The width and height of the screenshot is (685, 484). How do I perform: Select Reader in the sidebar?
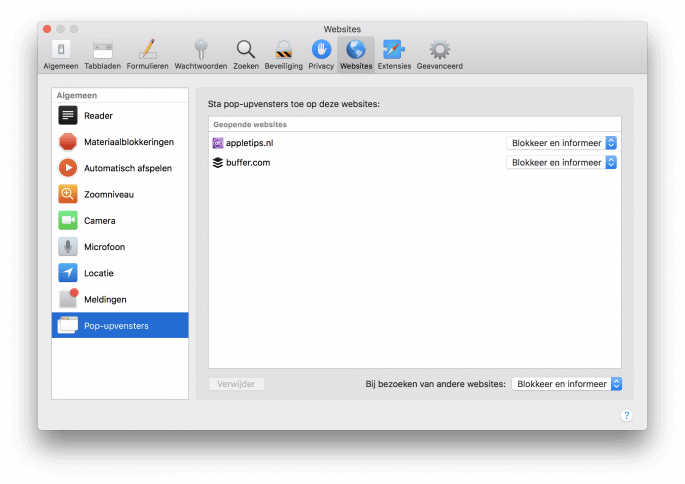[120, 116]
